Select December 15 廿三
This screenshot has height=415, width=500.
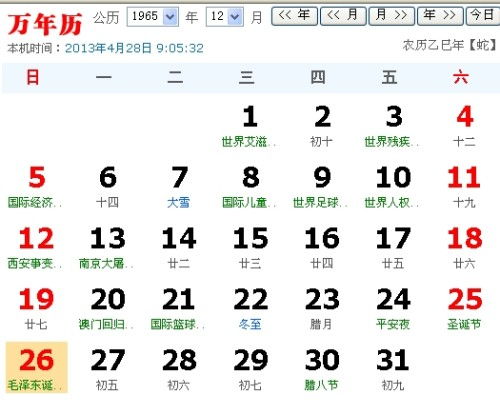point(250,248)
